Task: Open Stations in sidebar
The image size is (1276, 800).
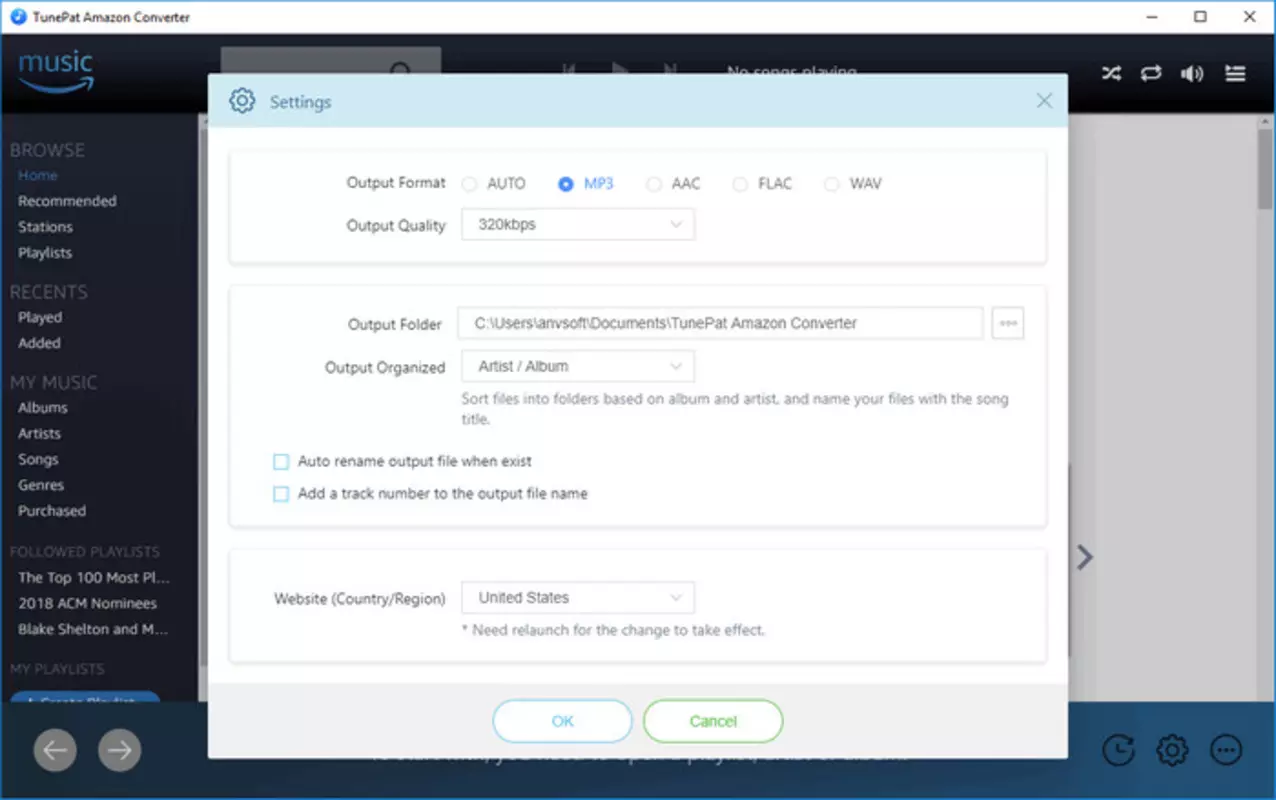Action: tap(45, 227)
